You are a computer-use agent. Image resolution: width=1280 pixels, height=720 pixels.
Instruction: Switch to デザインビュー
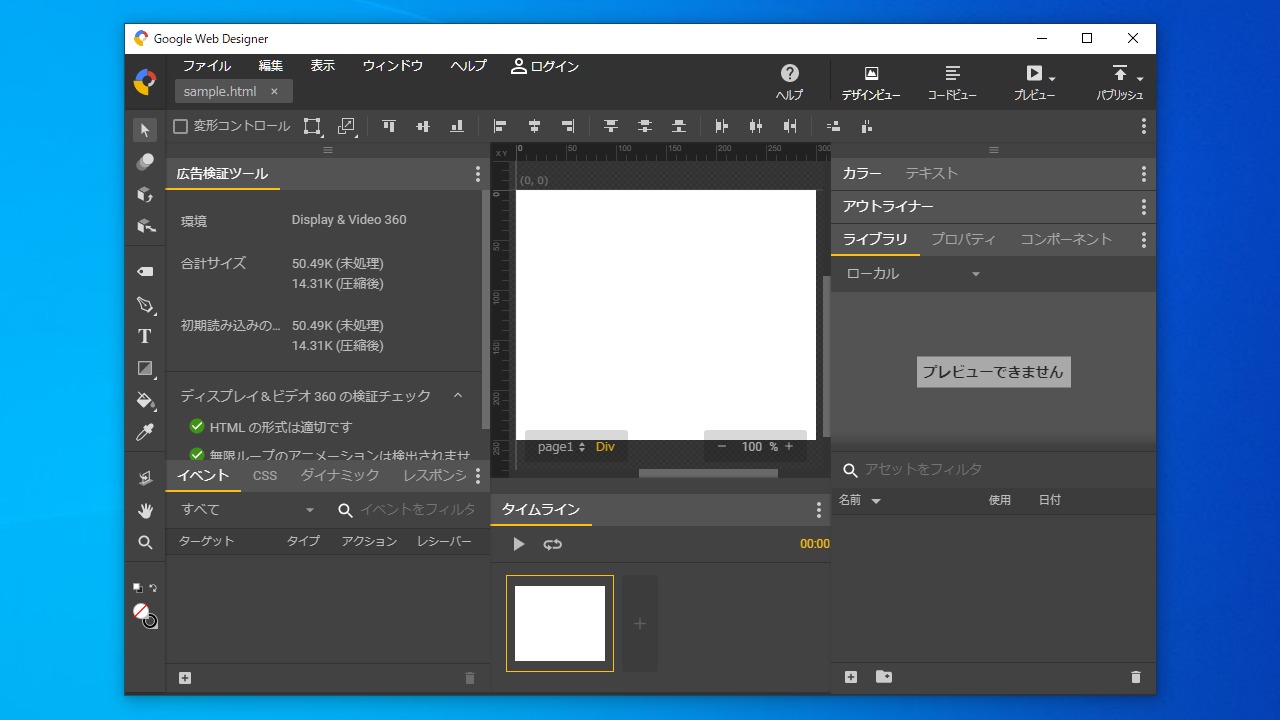point(870,82)
